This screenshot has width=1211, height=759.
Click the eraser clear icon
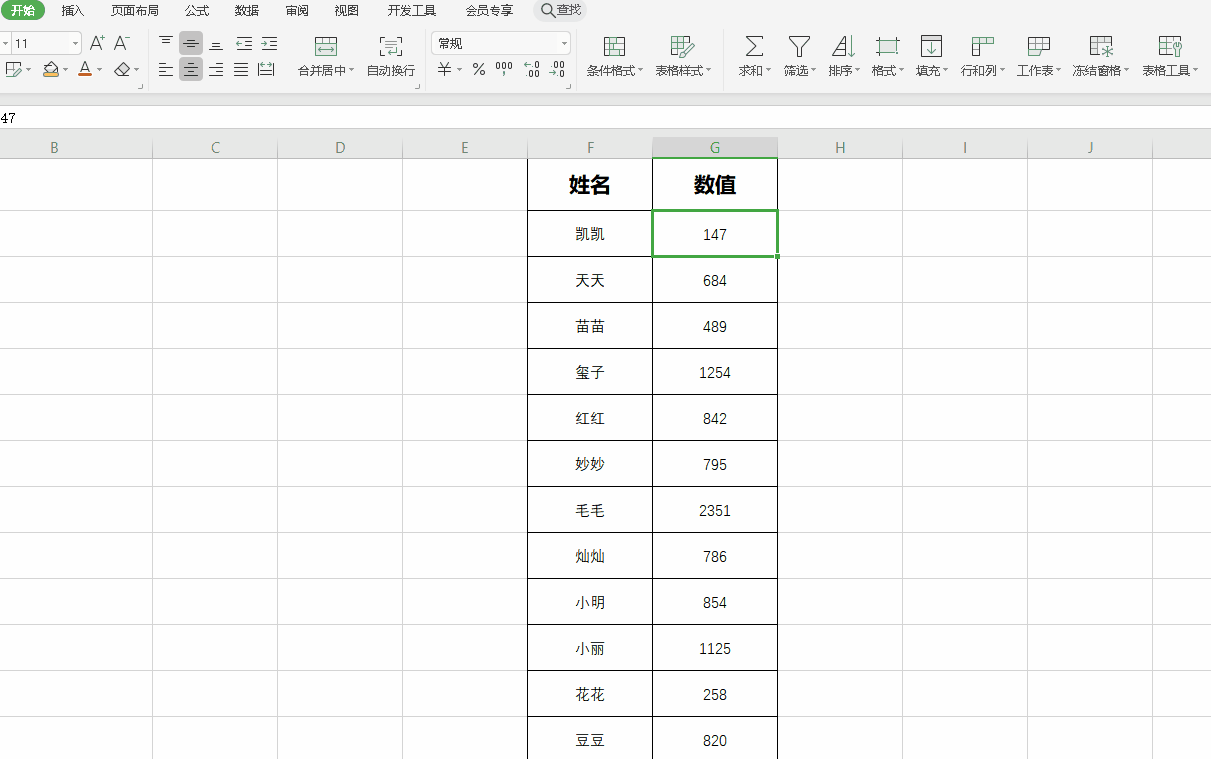[x=122, y=69]
